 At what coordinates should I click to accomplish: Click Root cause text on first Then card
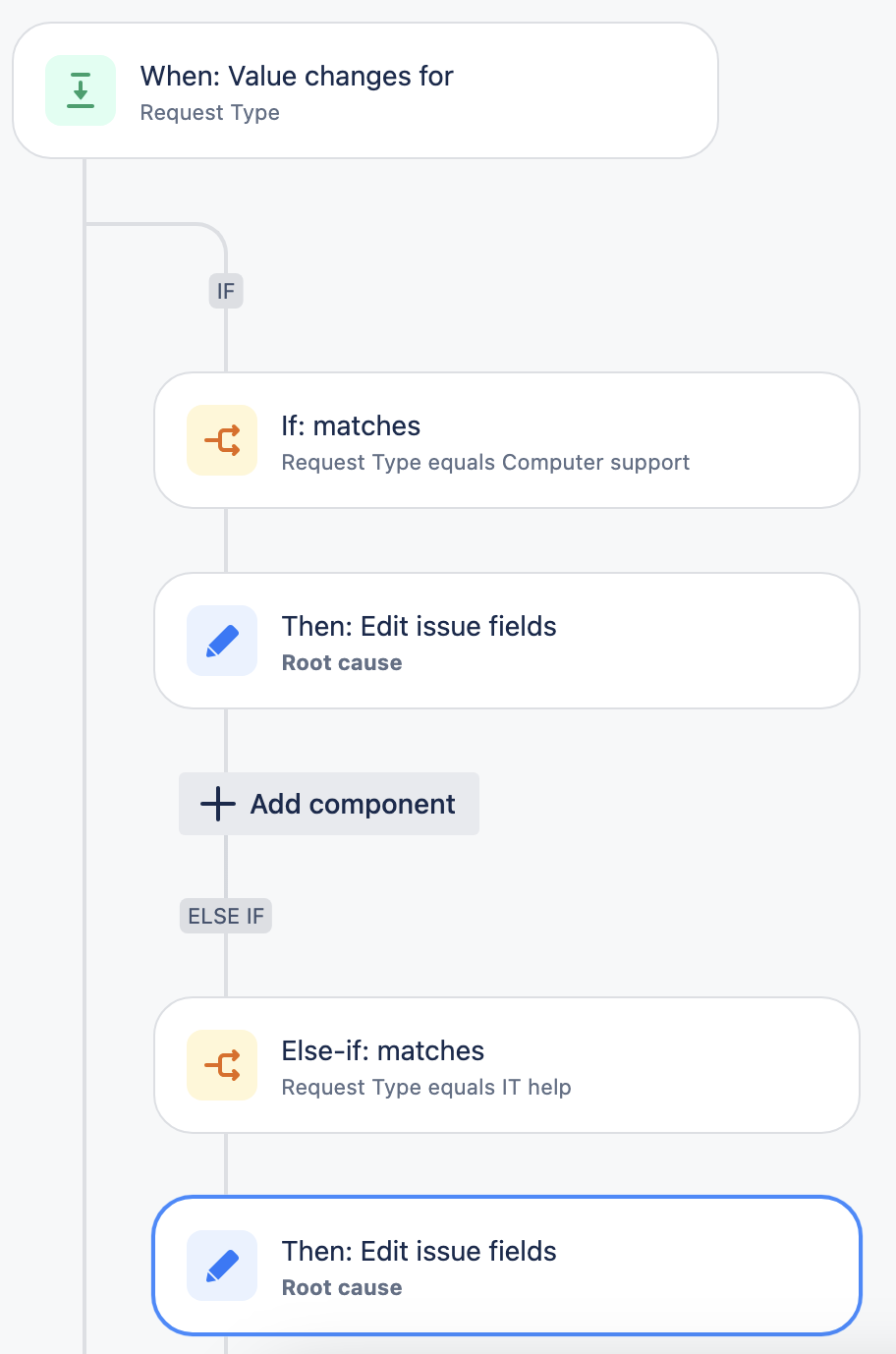coord(341,662)
